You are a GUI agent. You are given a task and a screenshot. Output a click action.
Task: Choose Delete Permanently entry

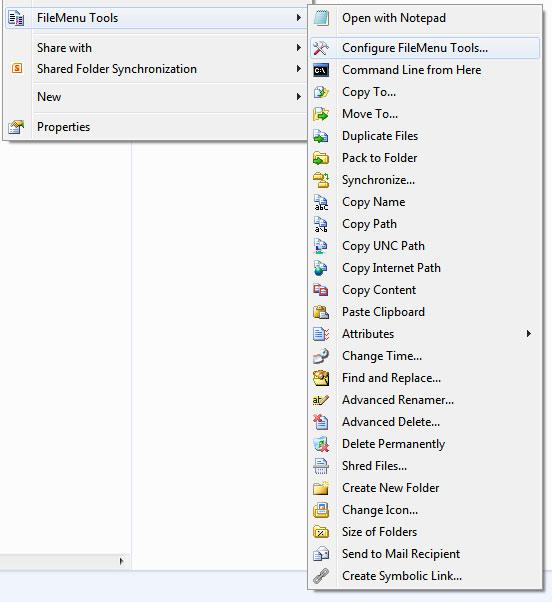pos(425,444)
